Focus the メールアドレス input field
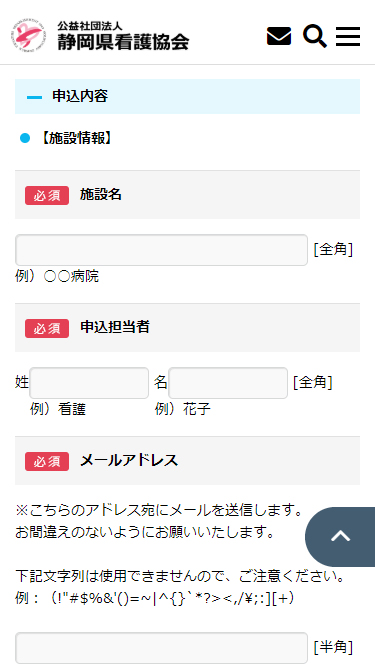Screen dimensions: 375x667 coord(162,648)
